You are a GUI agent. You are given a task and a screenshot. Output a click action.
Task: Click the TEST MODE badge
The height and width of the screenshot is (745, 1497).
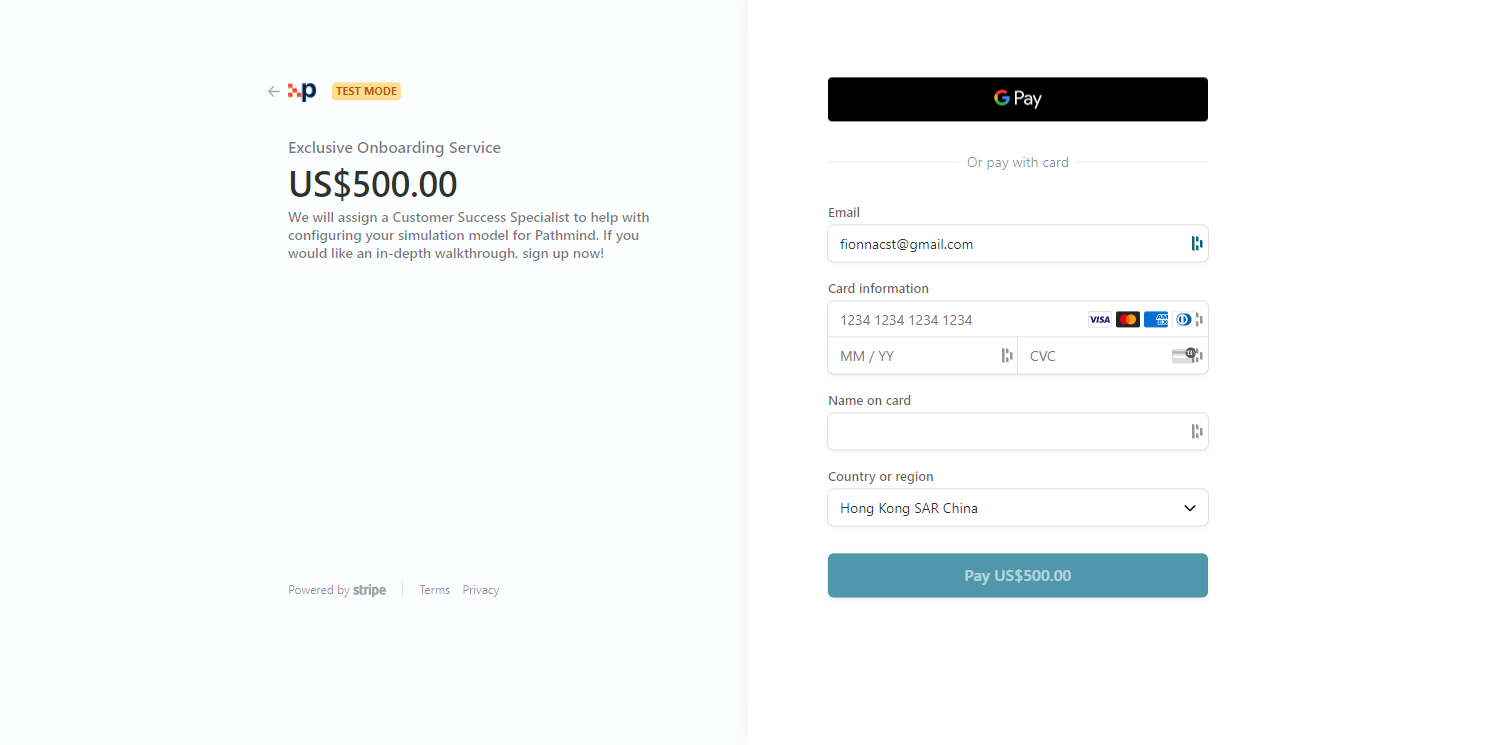click(x=366, y=91)
